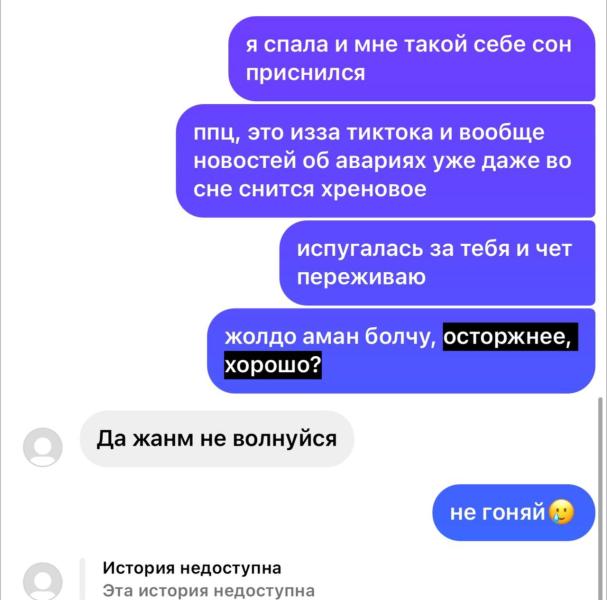Click the 'не гоняй' message bubble
Image resolution: width=607 pixels, height=600 pixels.
(514, 512)
